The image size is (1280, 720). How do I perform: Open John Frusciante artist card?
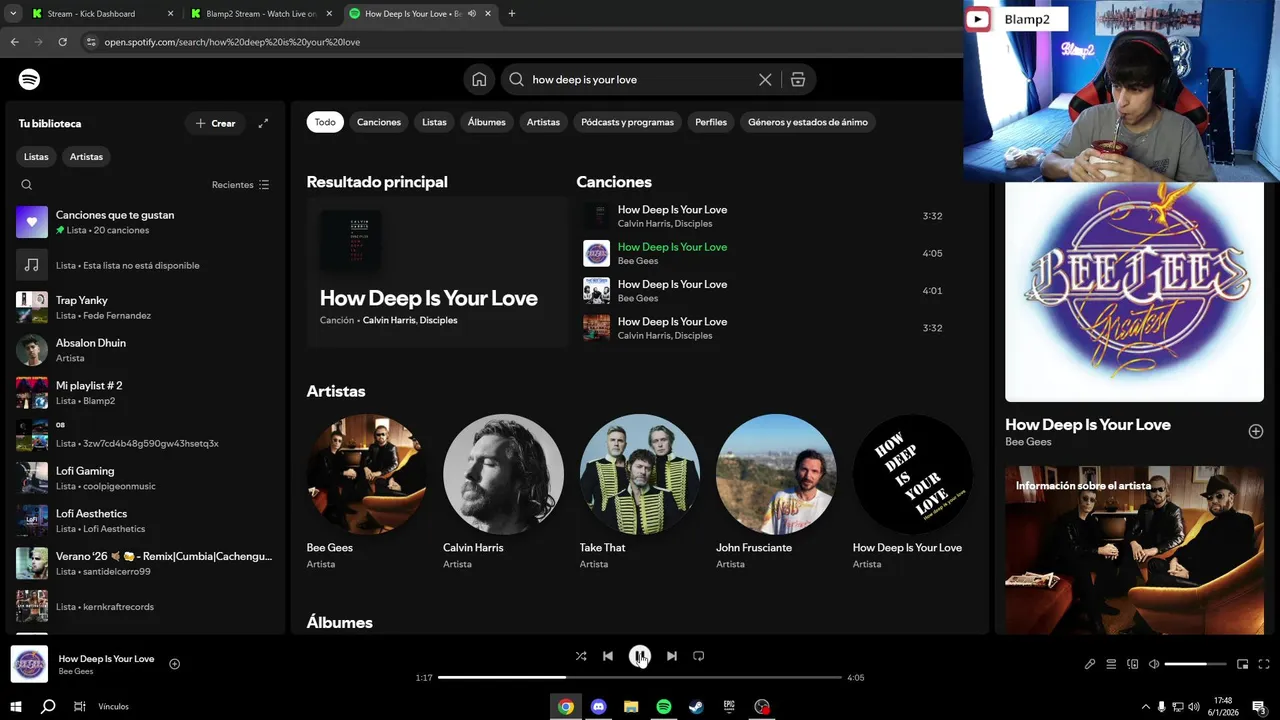pos(776,491)
